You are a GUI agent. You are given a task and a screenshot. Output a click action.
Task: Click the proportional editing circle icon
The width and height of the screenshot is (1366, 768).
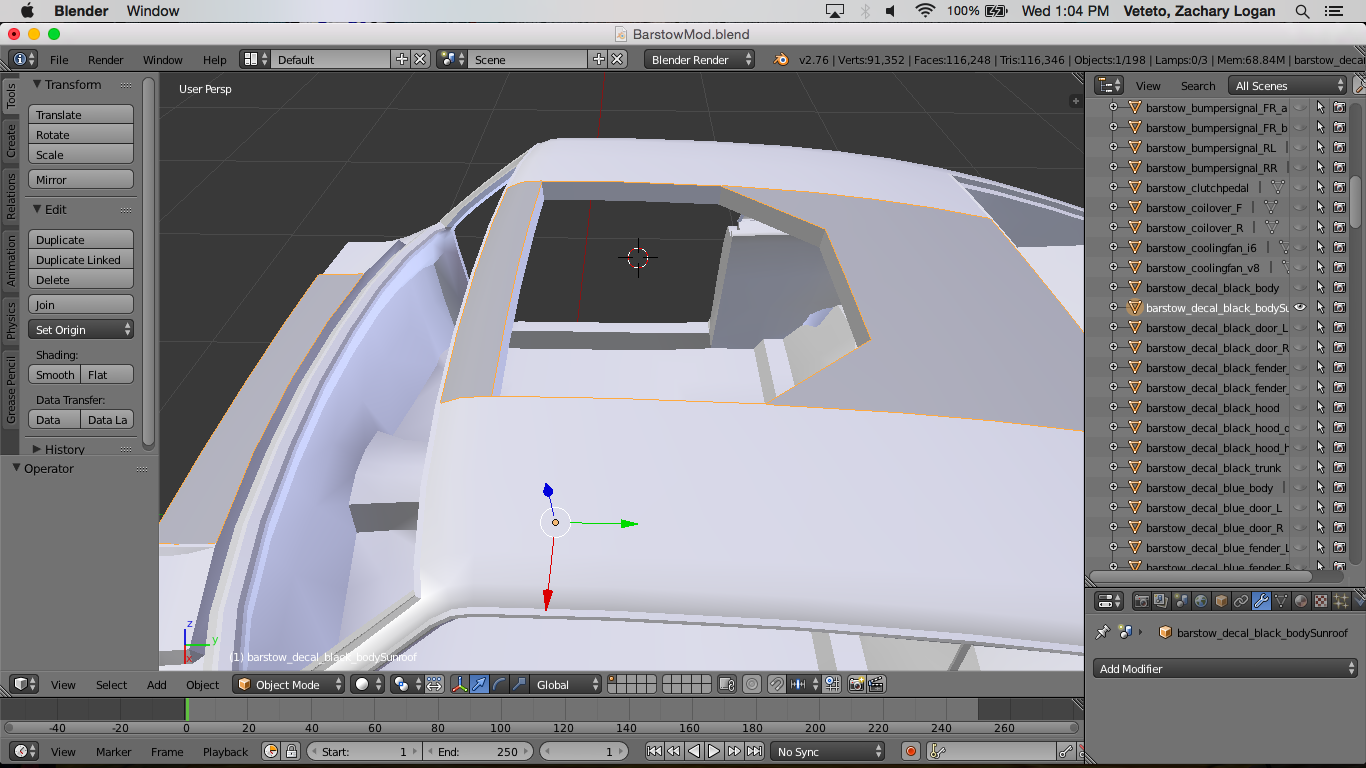(750, 684)
